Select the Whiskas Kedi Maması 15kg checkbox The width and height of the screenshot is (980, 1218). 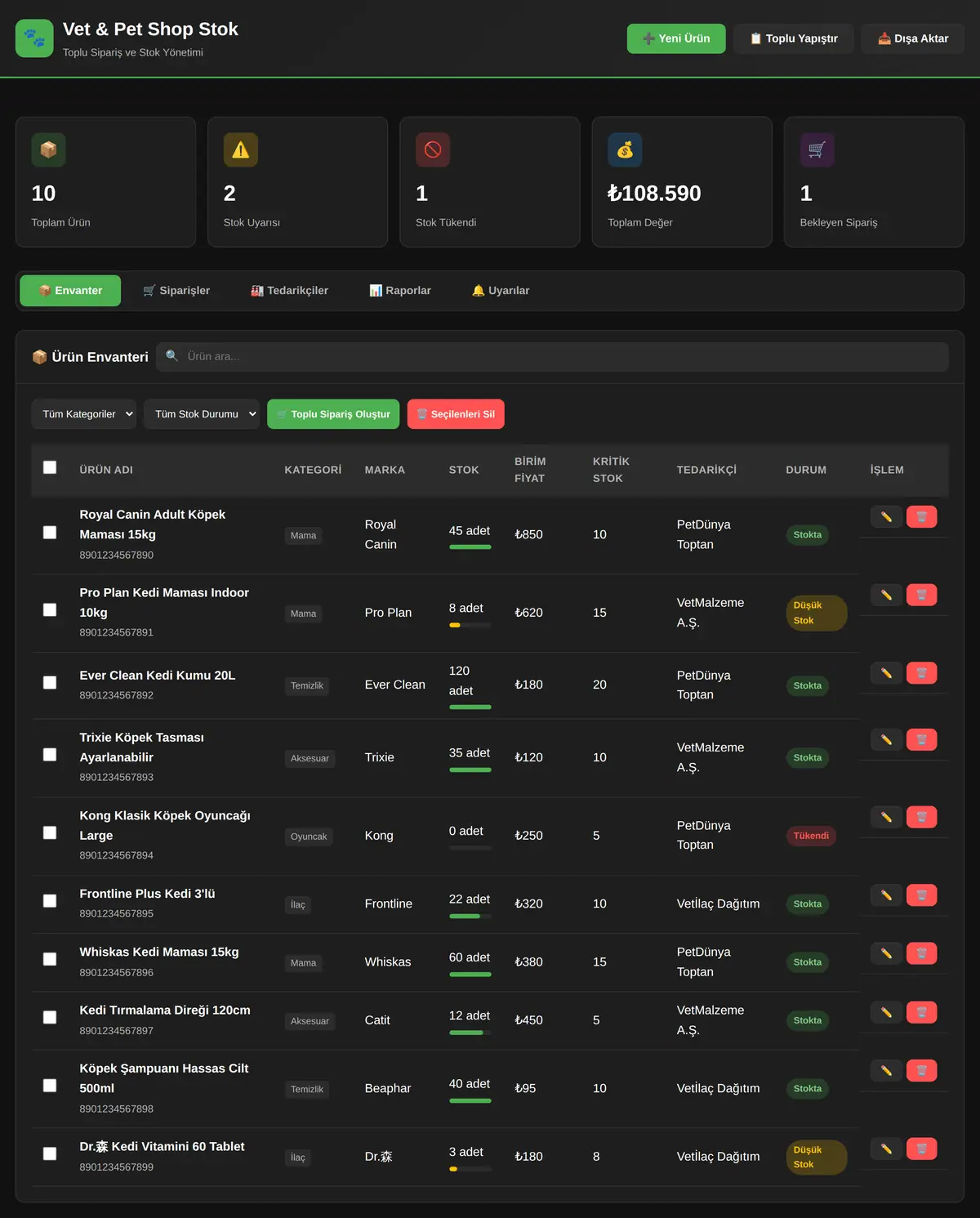tap(50, 959)
